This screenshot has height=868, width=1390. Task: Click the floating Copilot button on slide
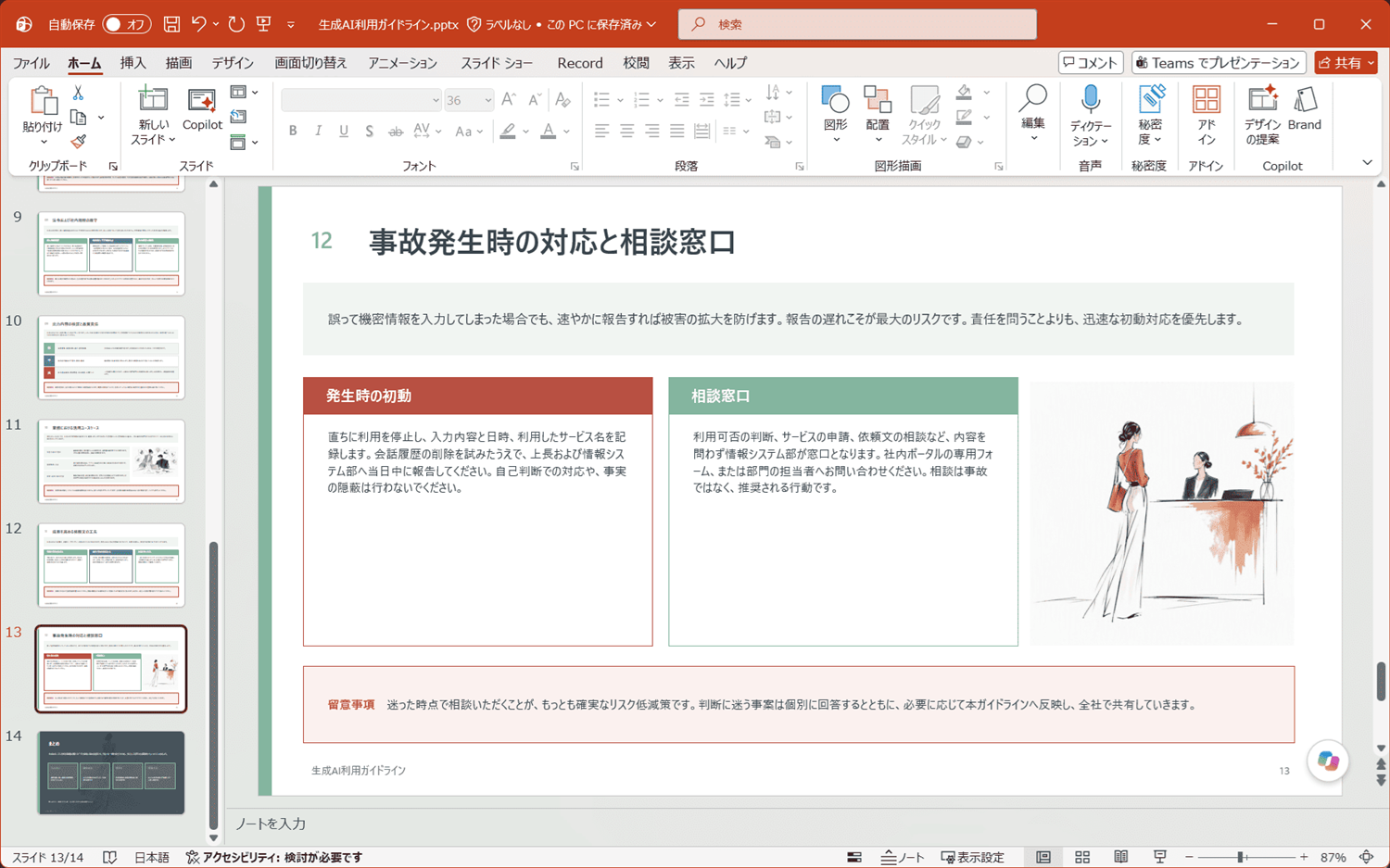[x=1328, y=761]
